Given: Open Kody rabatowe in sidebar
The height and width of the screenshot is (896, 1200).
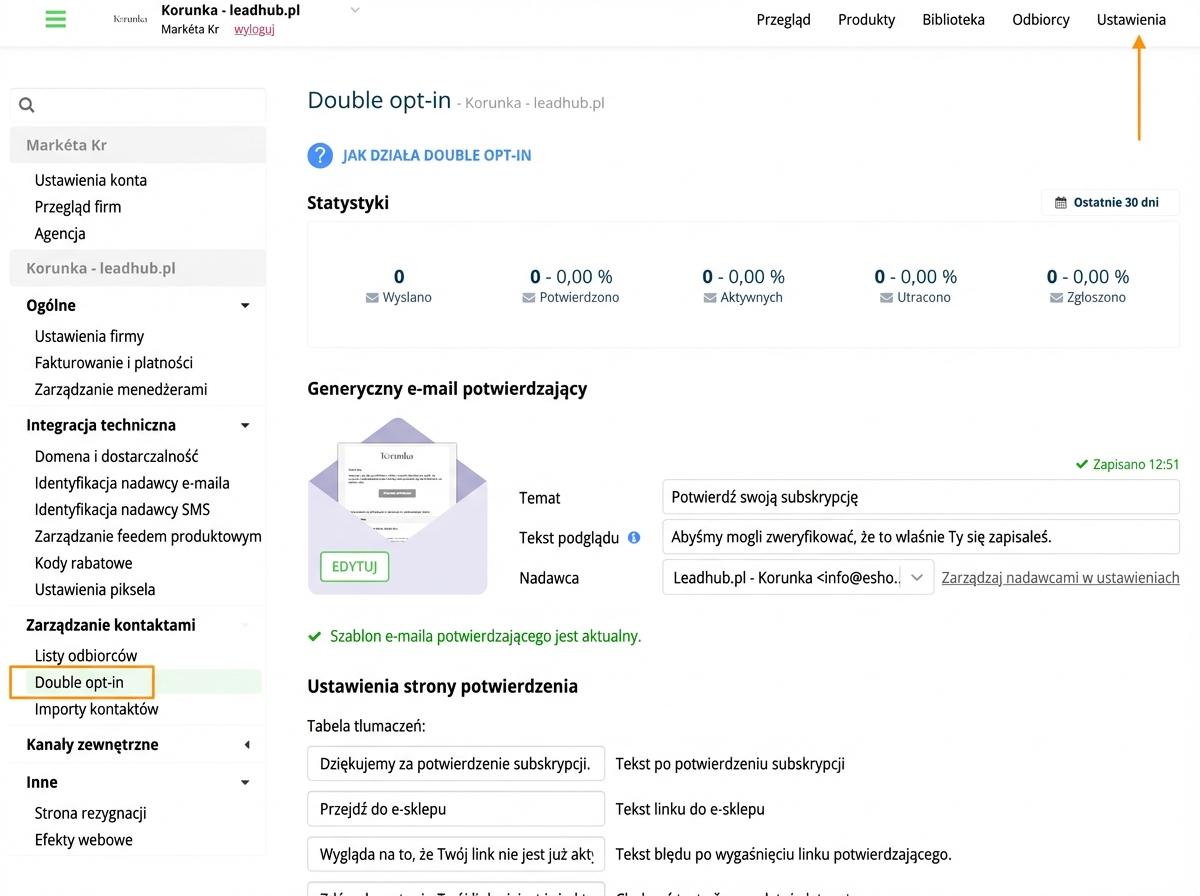Looking at the screenshot, I should (x=84, y=563).
